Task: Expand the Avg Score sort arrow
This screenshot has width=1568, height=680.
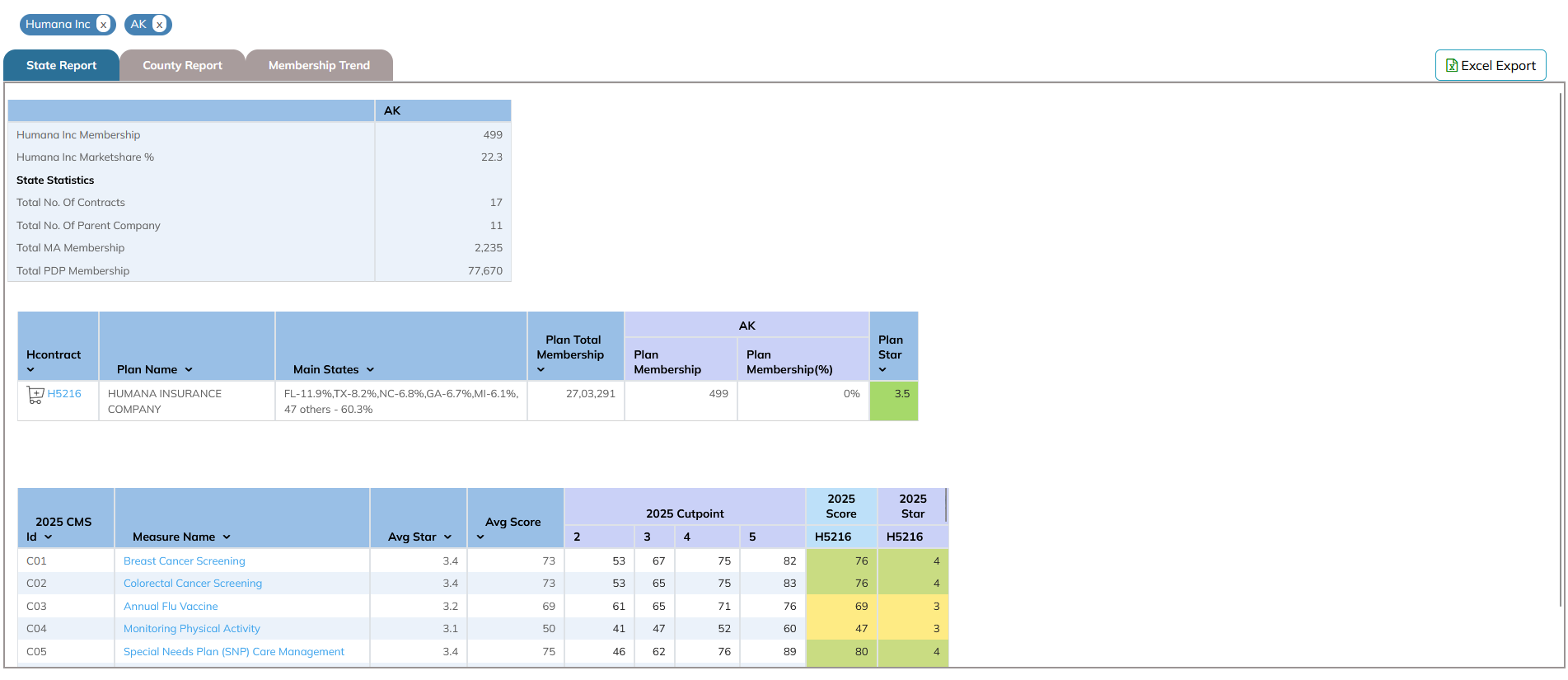Action: [480, 537]
